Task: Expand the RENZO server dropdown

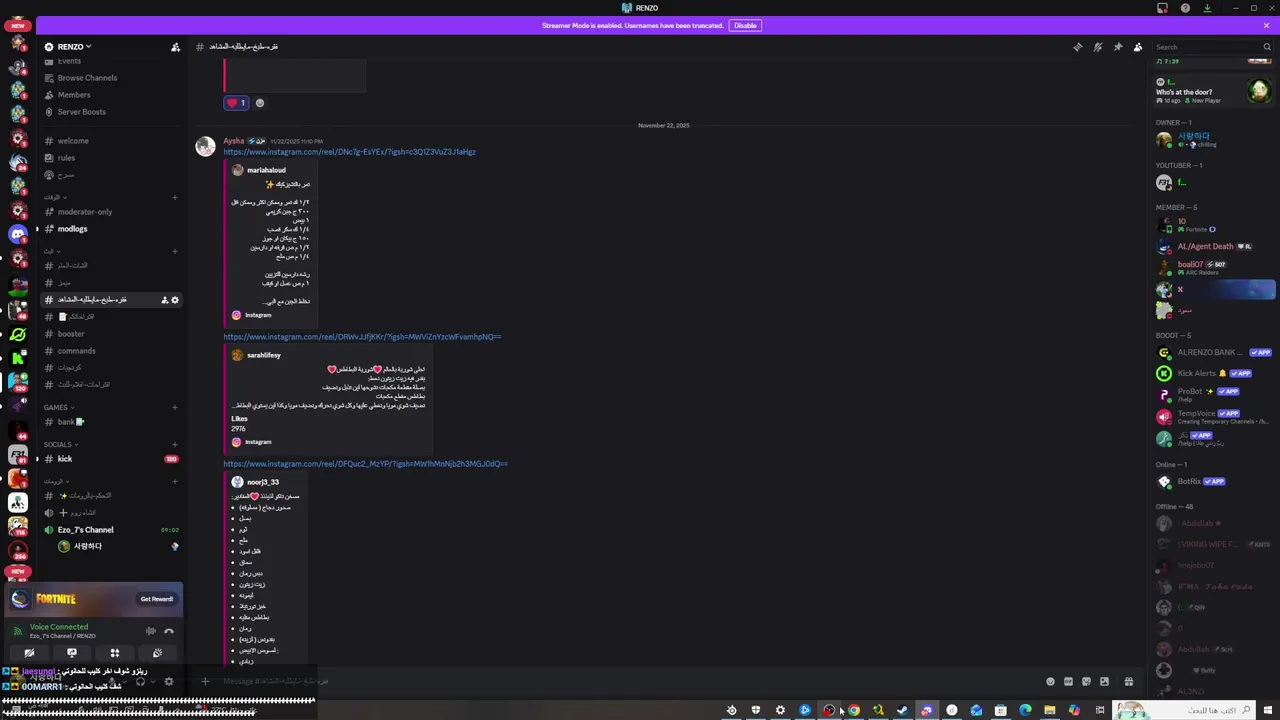Action: [x=74, y=47]
